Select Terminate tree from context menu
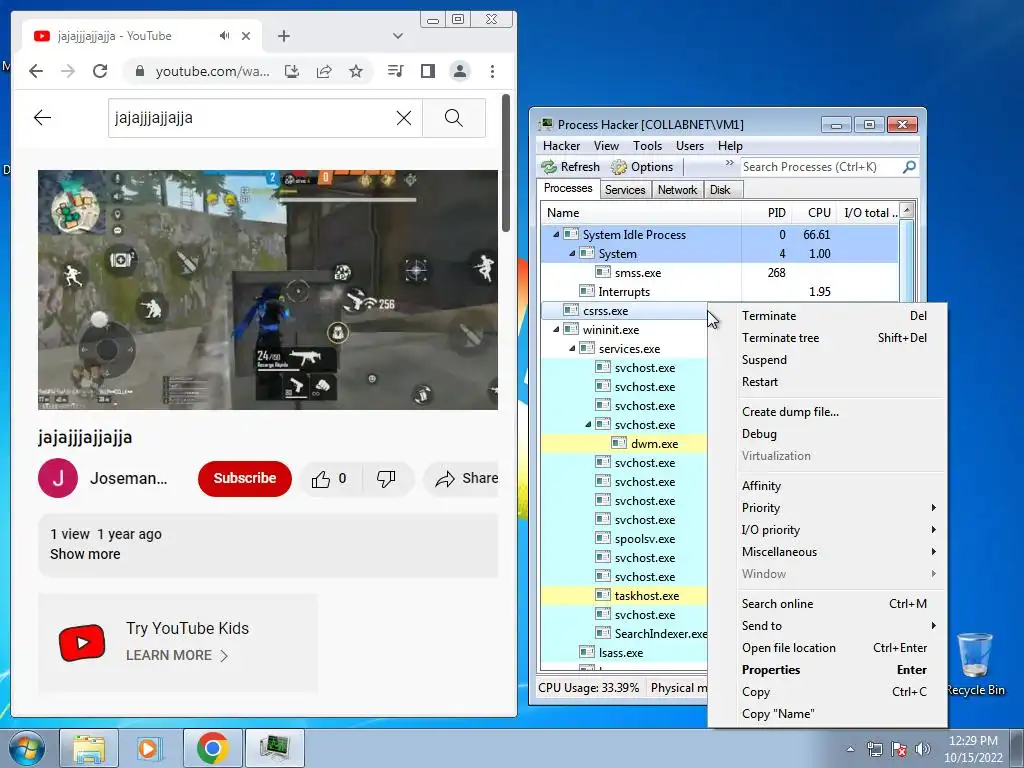Viewport: 1024px width, 768px height. tap(827, 338)
